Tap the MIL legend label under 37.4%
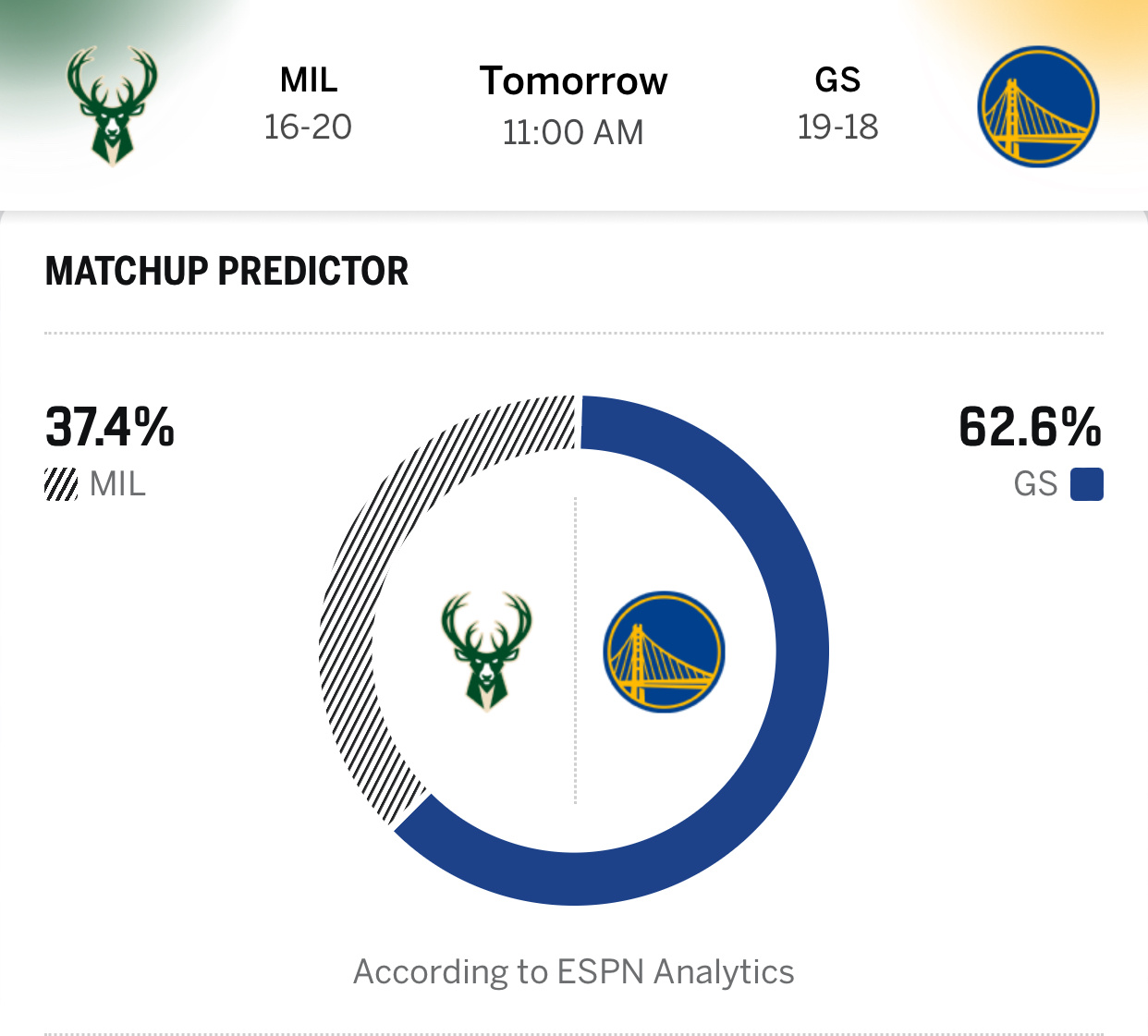This screenshot has height=1036, width=1148. point(118,484)
